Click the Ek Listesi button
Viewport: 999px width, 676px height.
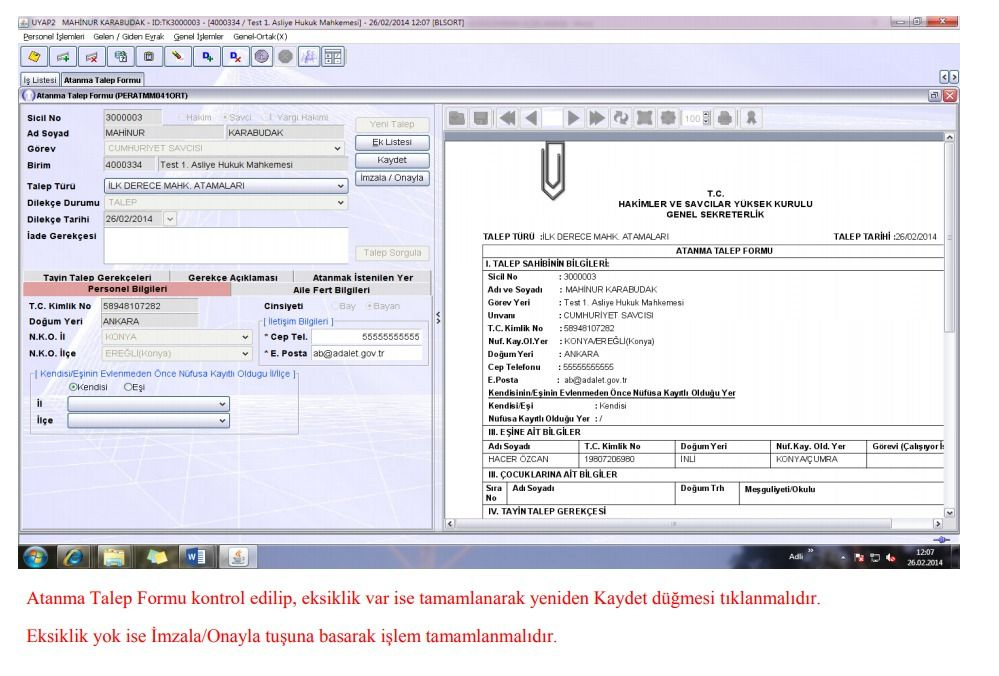(392, 142)
